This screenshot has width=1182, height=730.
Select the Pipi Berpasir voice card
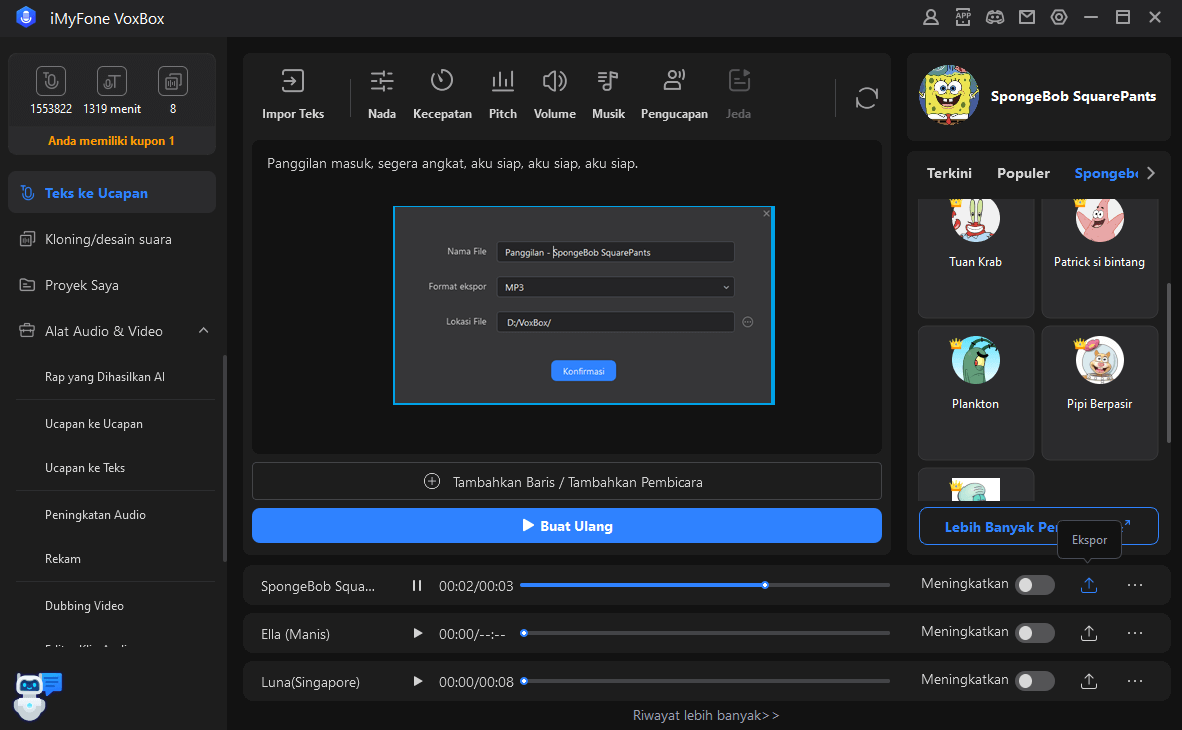click(x=1099, y=393)
